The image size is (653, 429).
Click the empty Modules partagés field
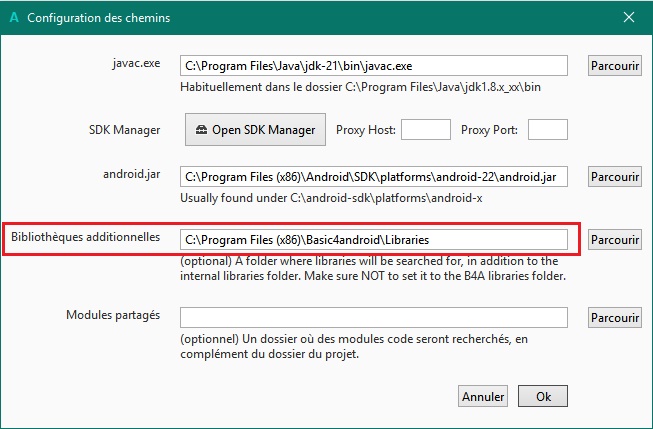pos(374,317)
